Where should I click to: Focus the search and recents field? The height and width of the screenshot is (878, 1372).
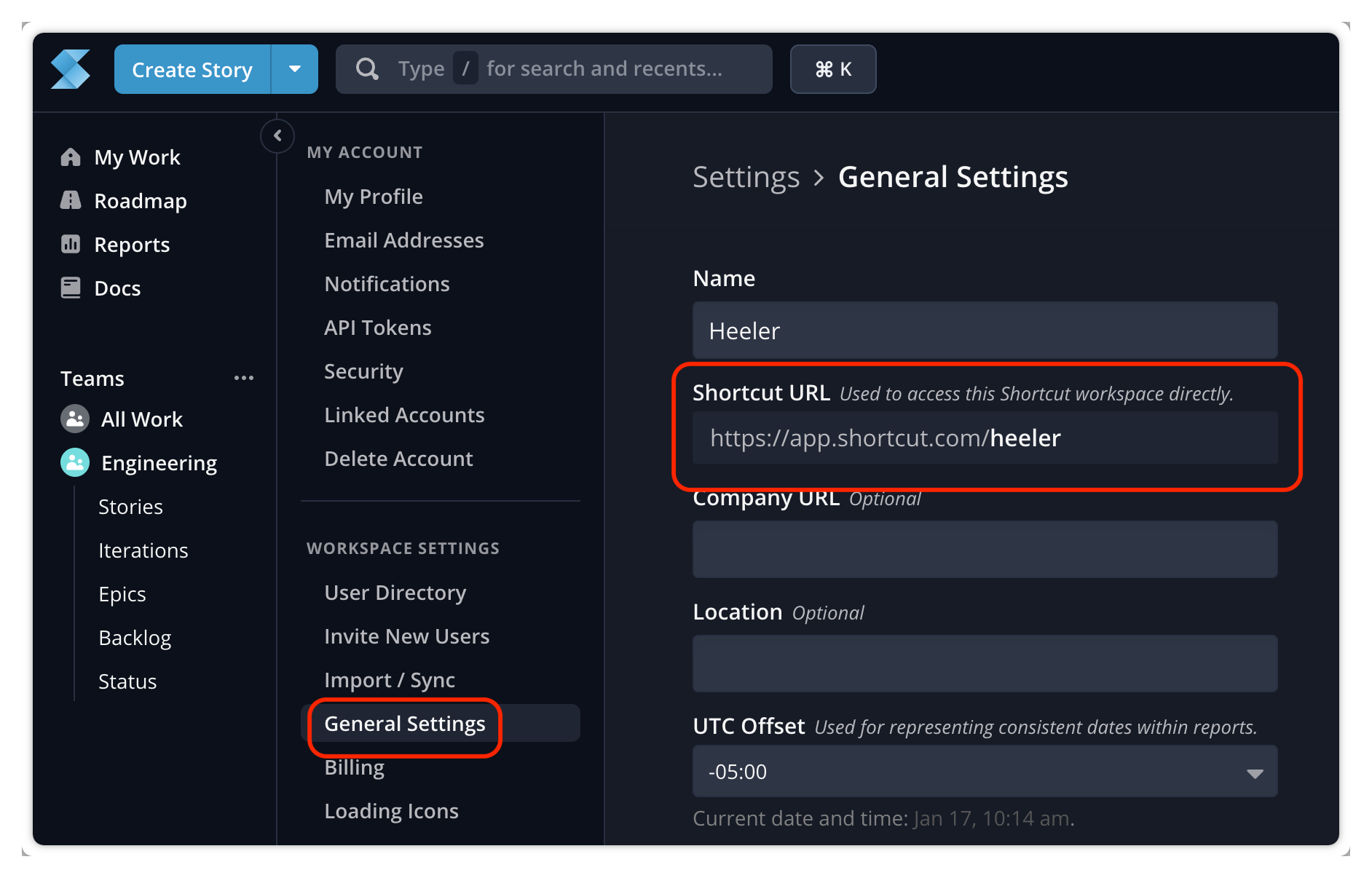click(553, 69)
